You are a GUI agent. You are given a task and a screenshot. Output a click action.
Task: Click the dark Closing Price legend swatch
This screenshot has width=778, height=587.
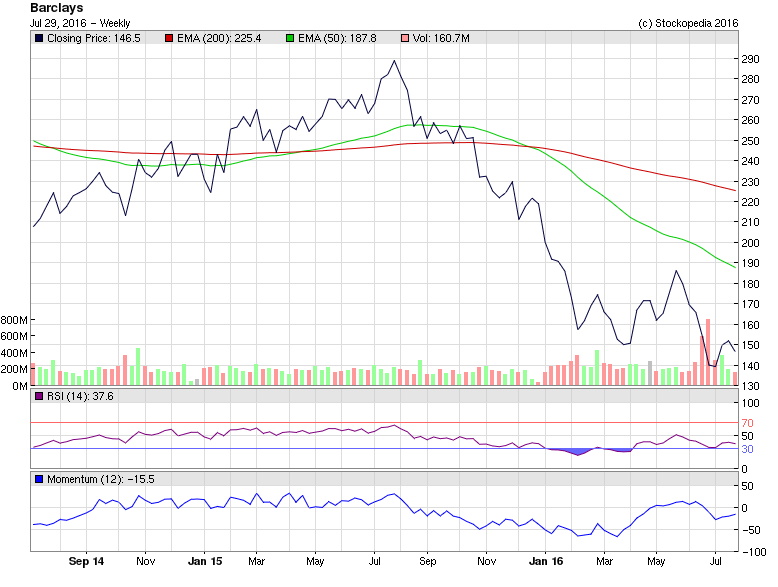tap(39, 38)
